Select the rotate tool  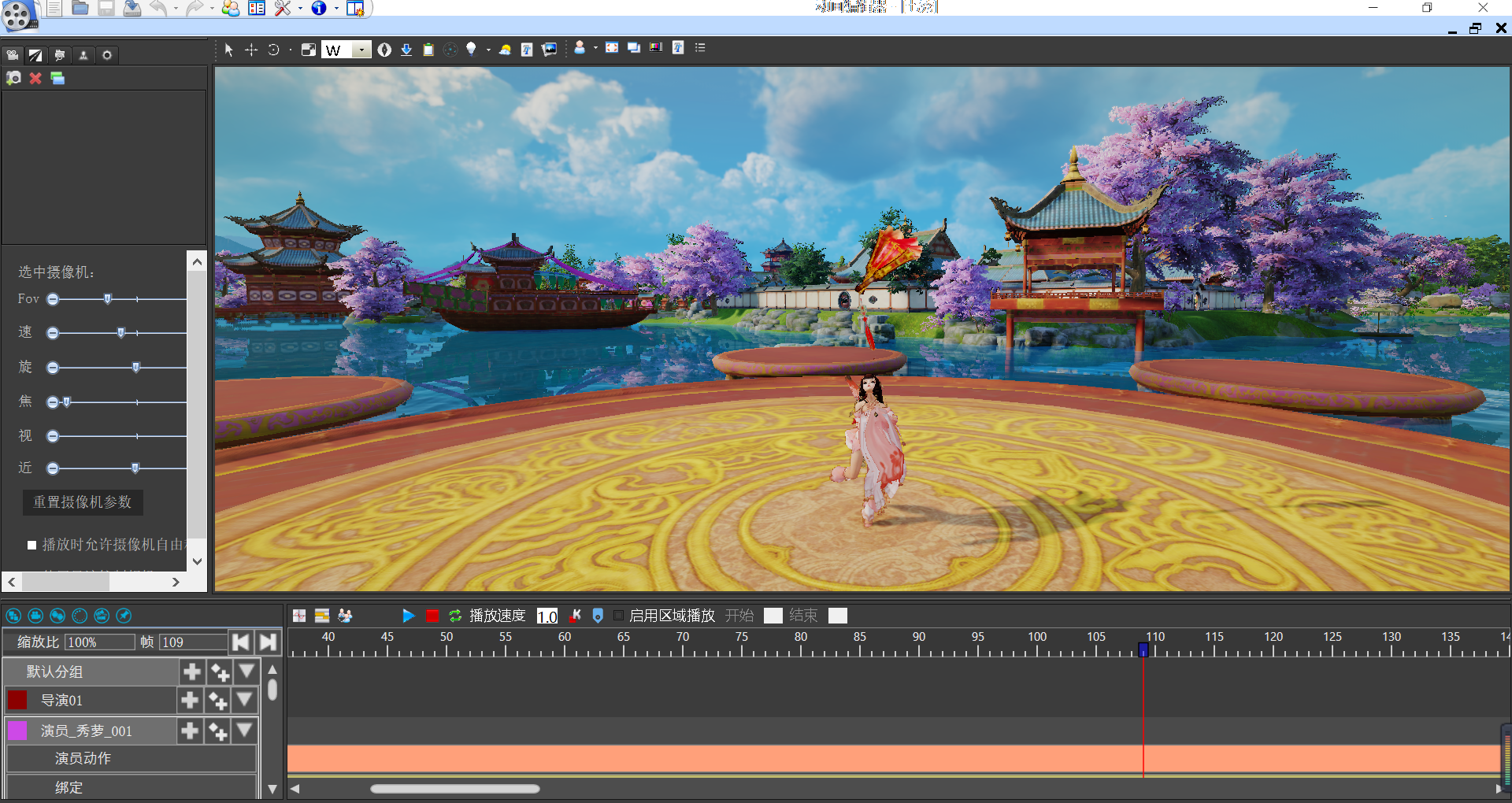click(x=273, y=50)
